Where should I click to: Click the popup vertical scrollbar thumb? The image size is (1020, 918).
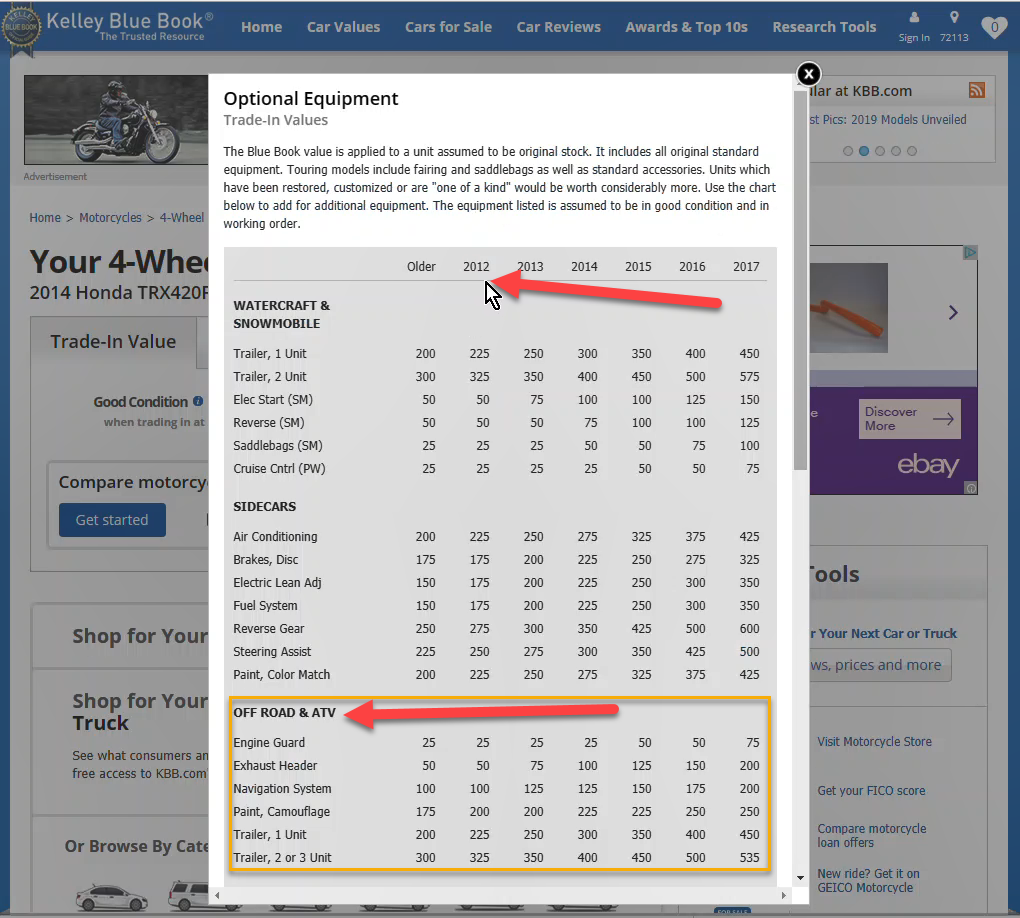801,280
